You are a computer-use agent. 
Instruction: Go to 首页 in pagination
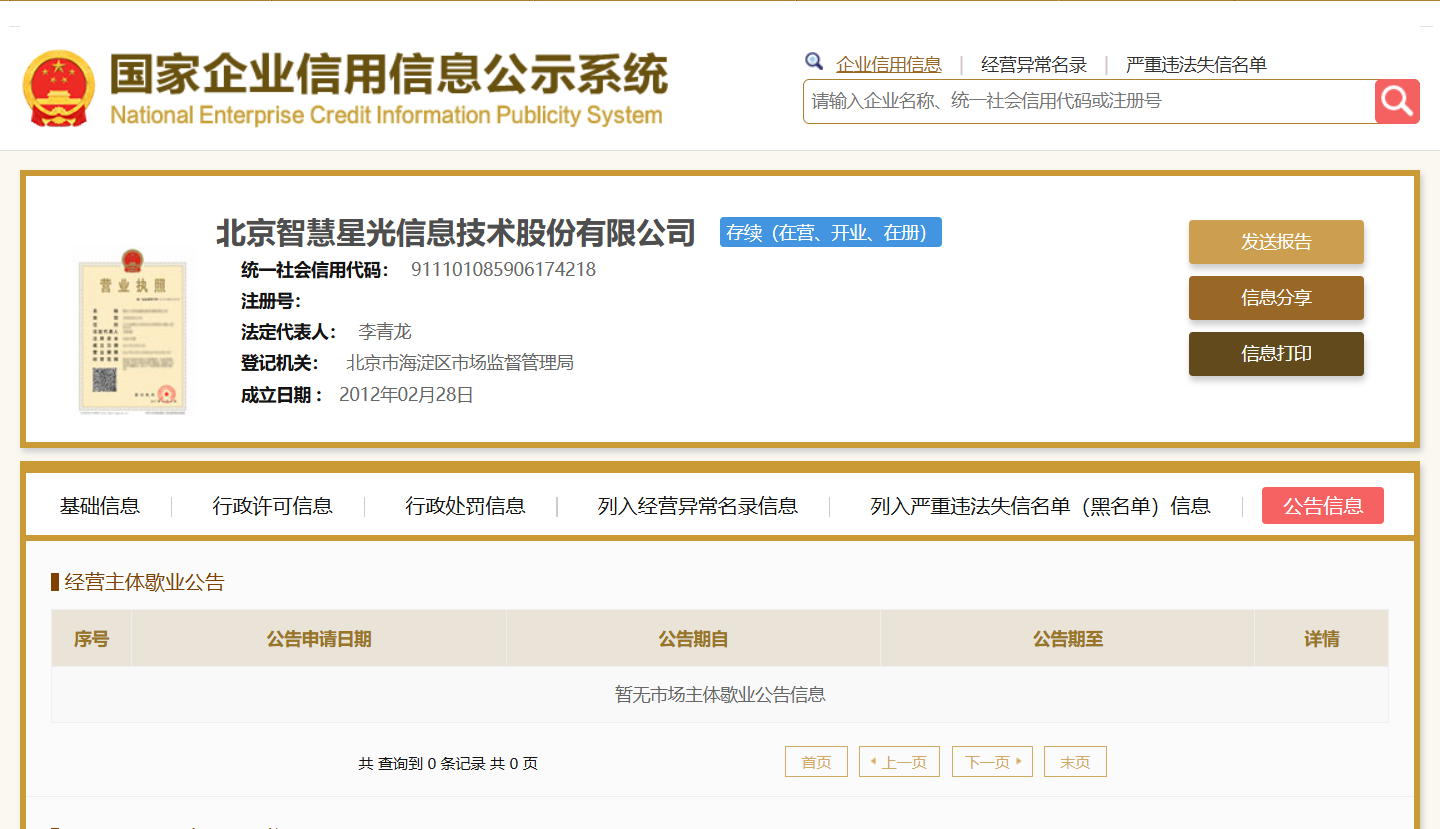click(816, 762)
